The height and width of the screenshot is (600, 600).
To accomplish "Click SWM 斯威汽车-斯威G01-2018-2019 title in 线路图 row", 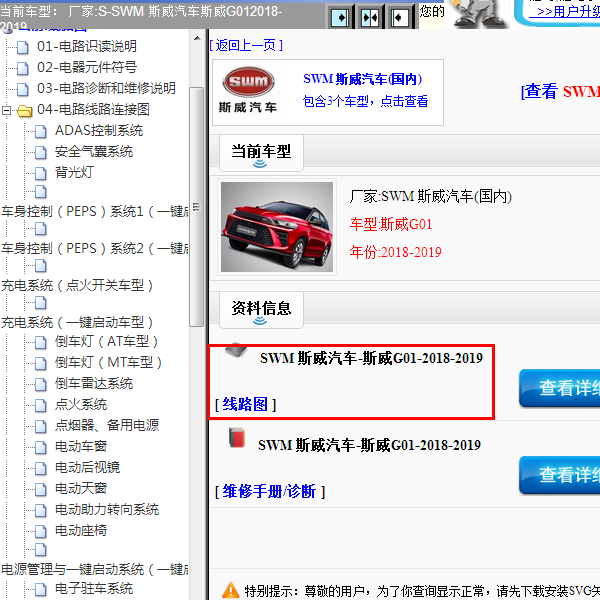I will [371, 358].
